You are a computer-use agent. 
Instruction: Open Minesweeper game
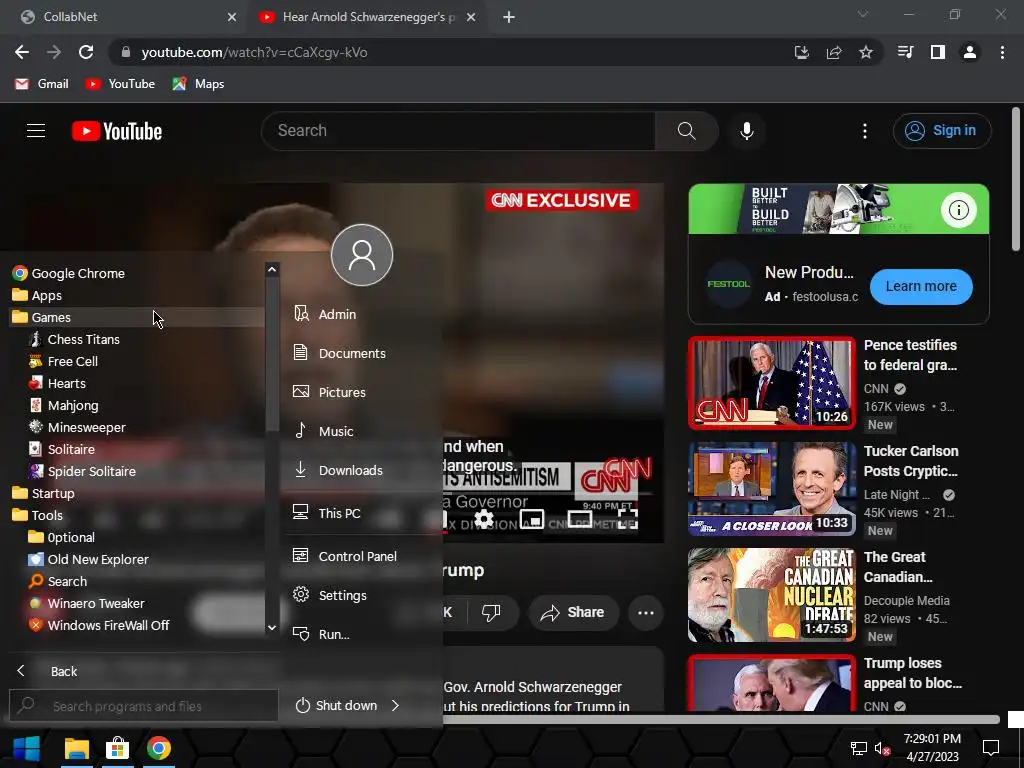pyautogui.click(x=86, y=427)
